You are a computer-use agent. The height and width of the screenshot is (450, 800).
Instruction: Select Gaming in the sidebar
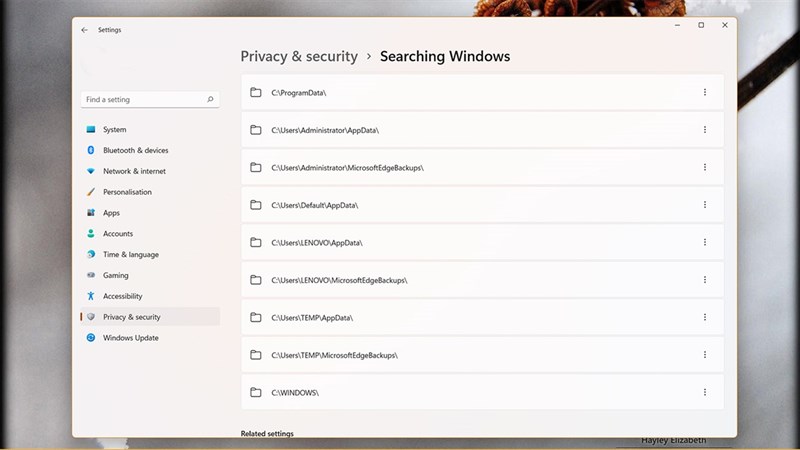116,275
